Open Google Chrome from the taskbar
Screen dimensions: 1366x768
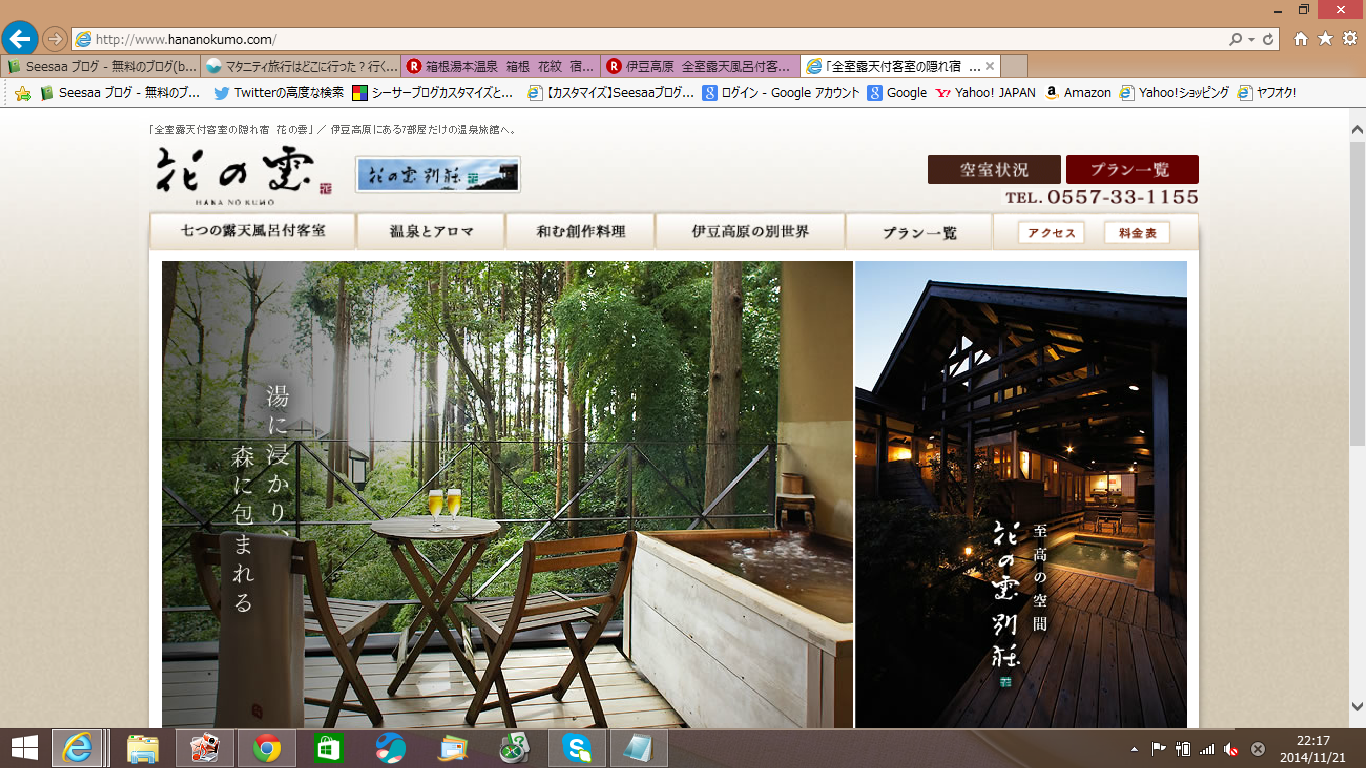tap(266, 748)
